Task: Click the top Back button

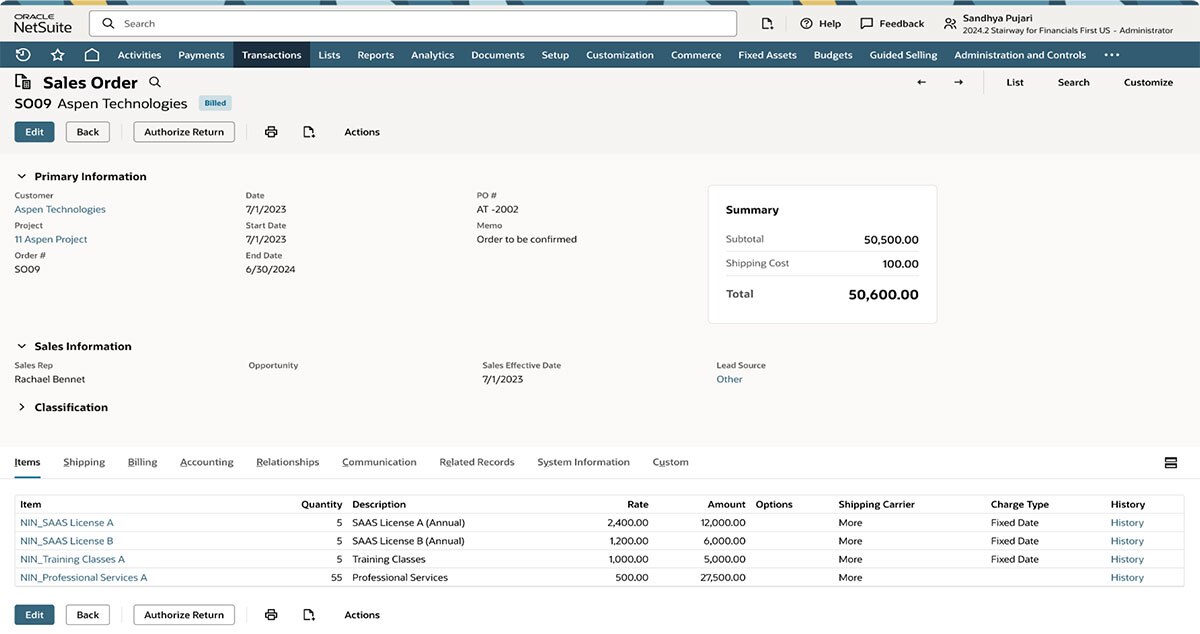Action: pyautogui.click(x=88, y=132)
